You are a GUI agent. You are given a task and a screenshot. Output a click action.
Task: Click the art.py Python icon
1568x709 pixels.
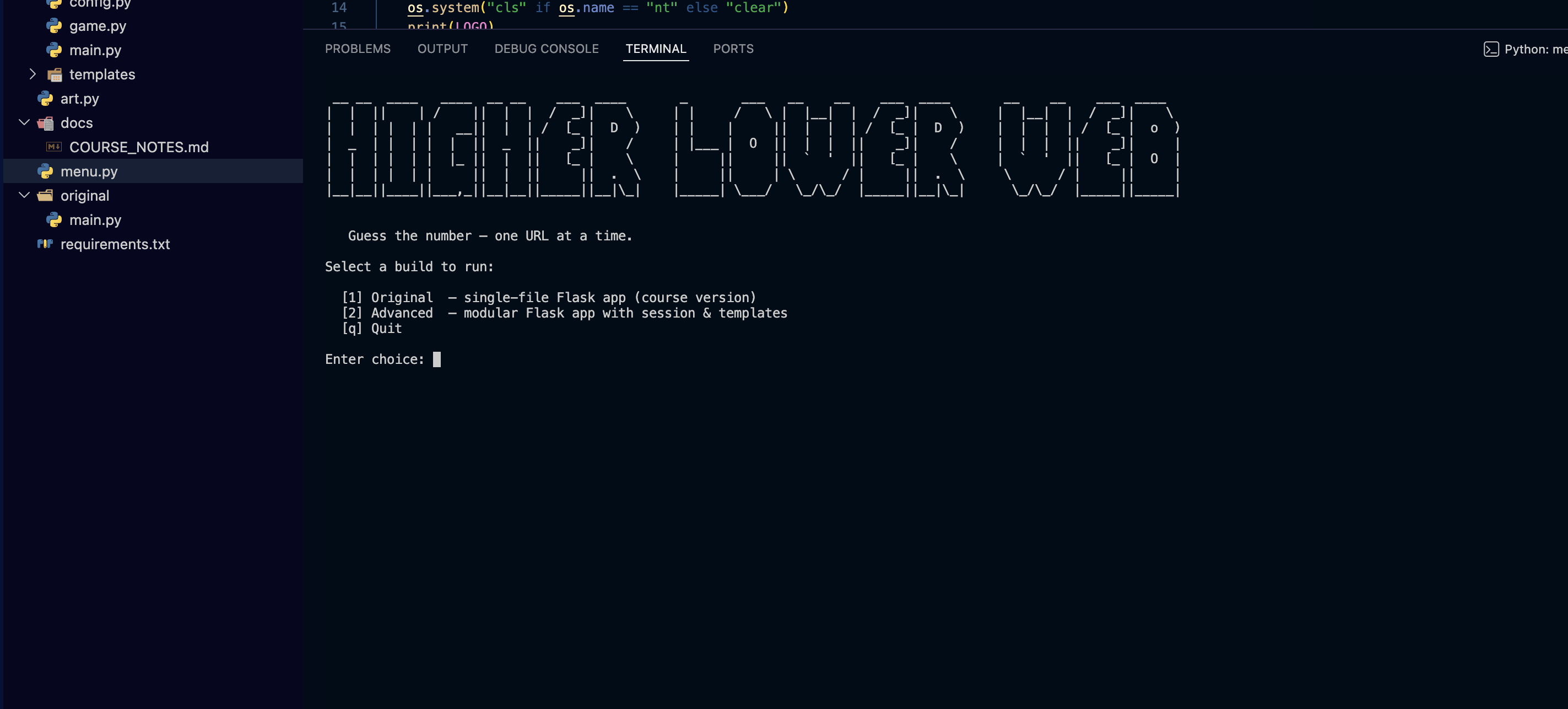click(x=45, y=99)
